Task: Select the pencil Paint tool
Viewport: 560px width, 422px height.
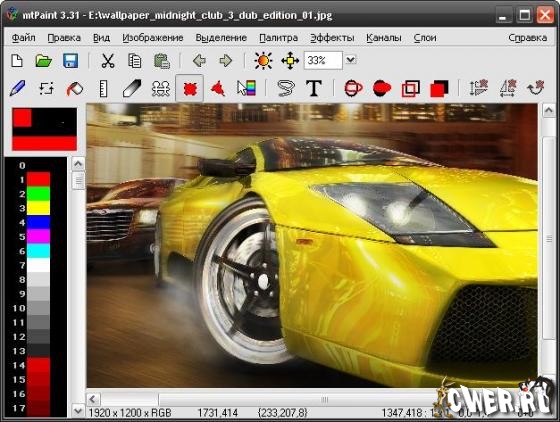Action: point(18,88)
